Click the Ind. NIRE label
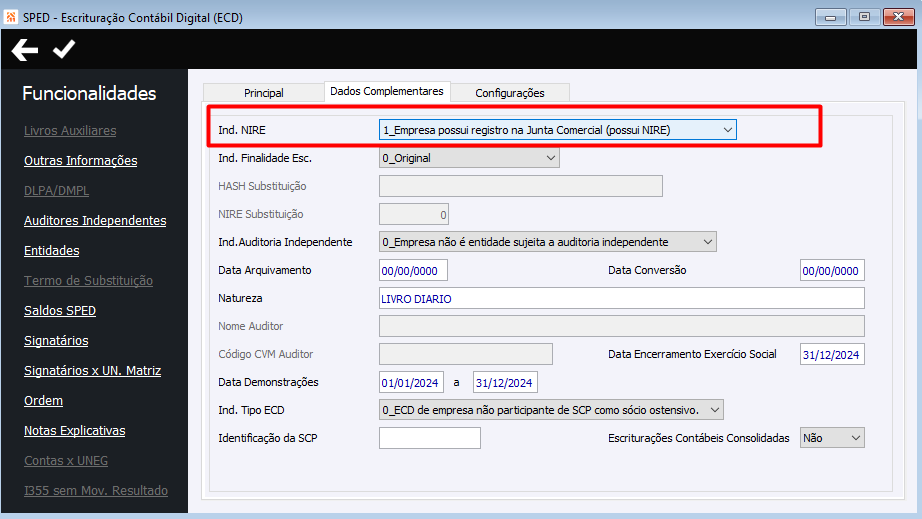The width and height of the screenshot is (922, 519). [242, 130]
